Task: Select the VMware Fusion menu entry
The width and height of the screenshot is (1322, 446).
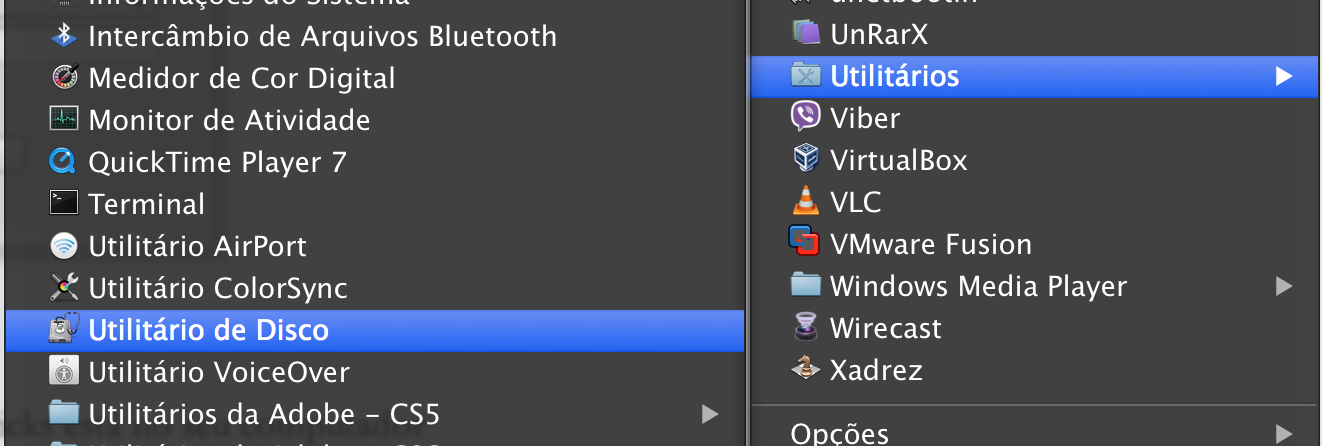Action: pyautogui.click(x=1034, y=244)
